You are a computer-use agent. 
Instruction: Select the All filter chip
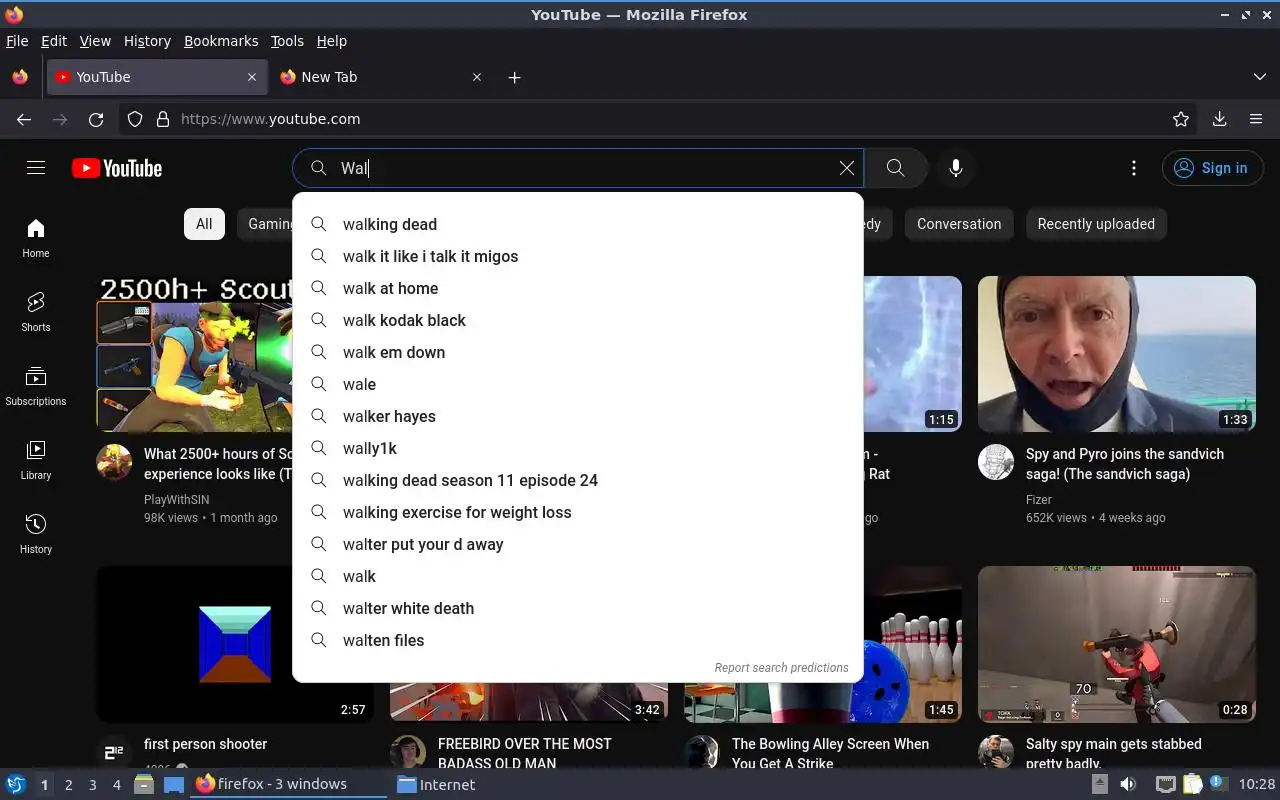(x=204, y=224)
